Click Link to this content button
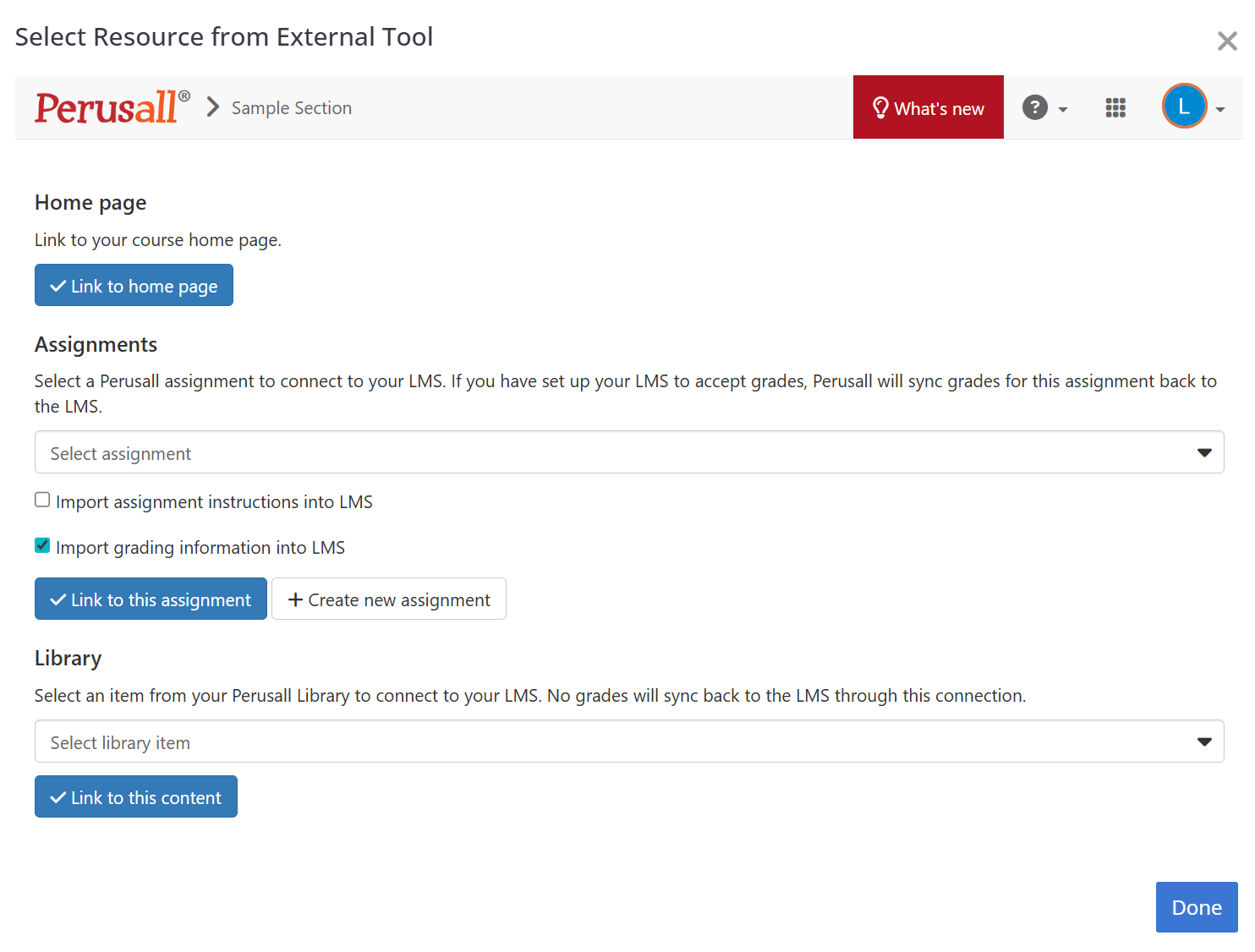 tap(135, 797)
